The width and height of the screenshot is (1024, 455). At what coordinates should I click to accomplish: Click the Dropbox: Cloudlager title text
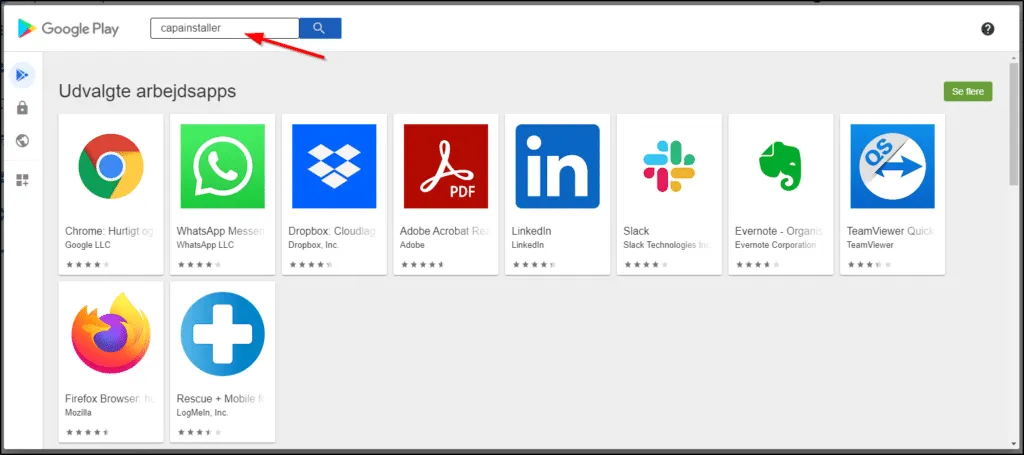click(333, 232)
